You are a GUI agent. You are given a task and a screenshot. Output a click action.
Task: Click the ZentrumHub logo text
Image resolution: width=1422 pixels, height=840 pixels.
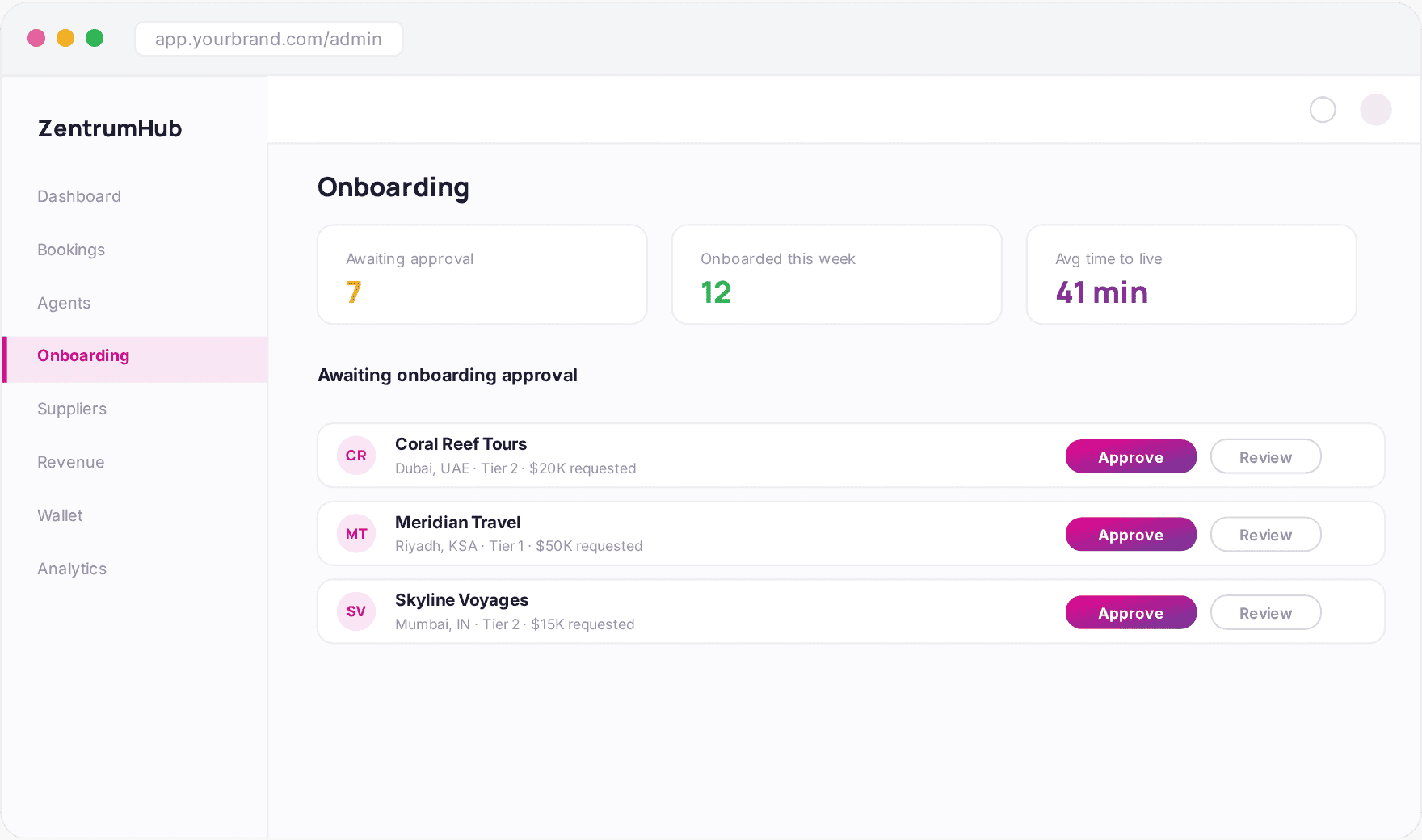[110, 128]
